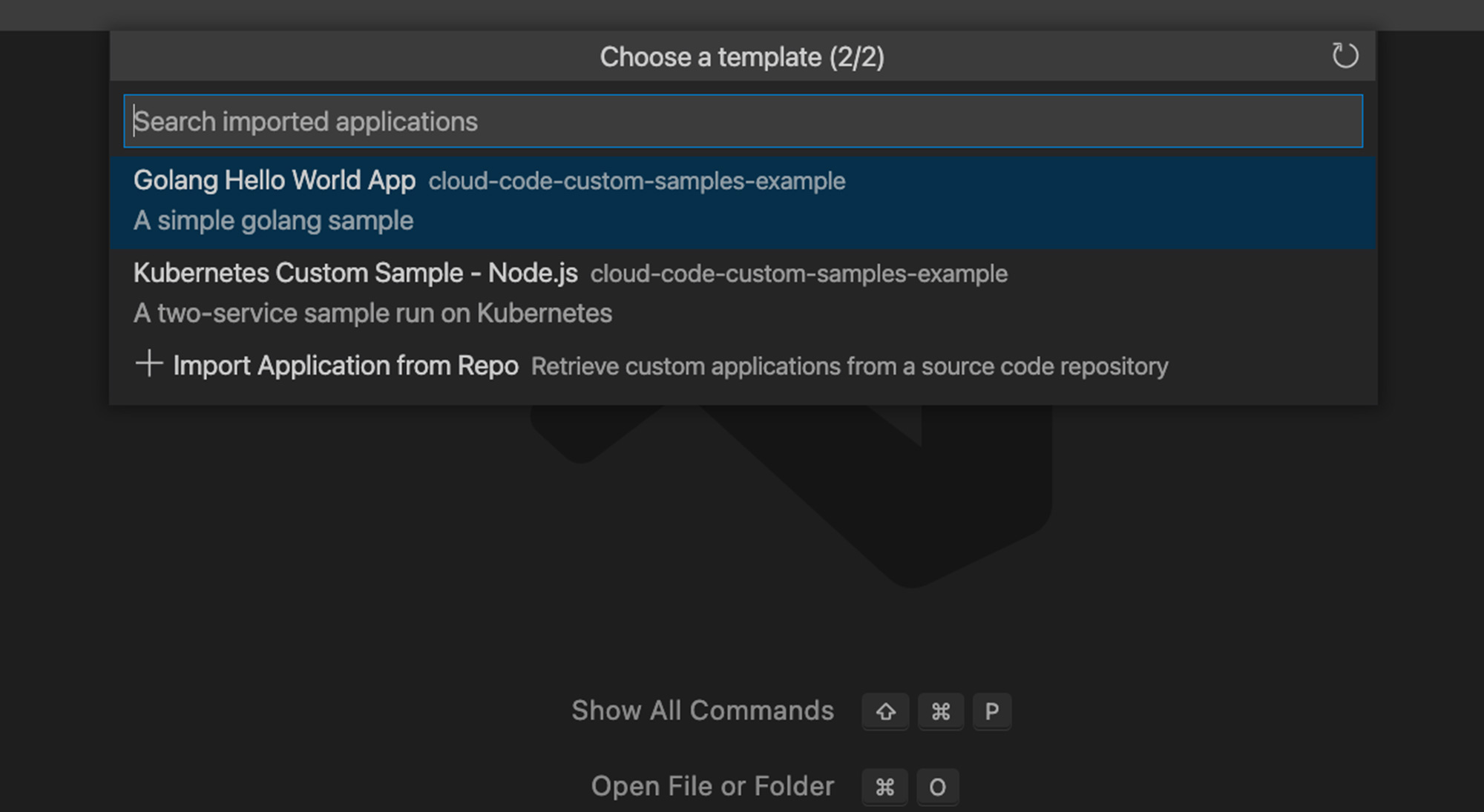Image resolution: width=1484 pixels, height=812 pixels.
Task: Select the Golang Hello World App template
Action: click(743, 201)
